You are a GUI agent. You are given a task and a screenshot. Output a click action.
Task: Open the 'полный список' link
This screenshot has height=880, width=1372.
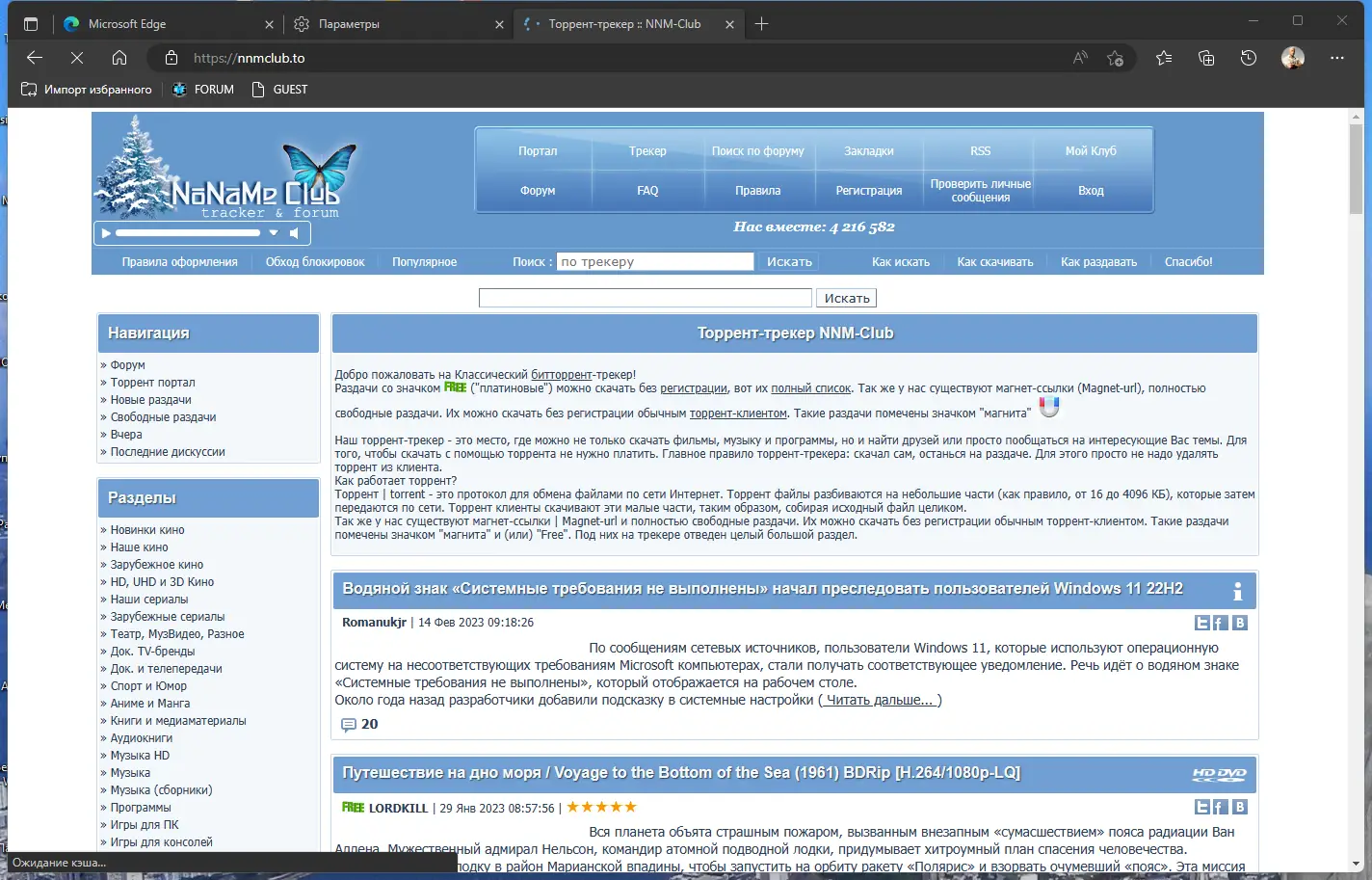[x=812, y=388]
